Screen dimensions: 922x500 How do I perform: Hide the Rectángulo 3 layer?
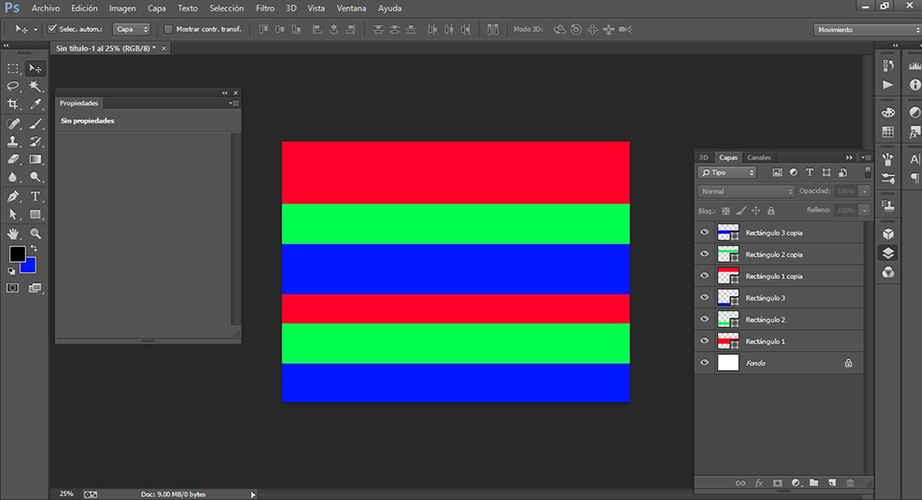coord(704,298)
